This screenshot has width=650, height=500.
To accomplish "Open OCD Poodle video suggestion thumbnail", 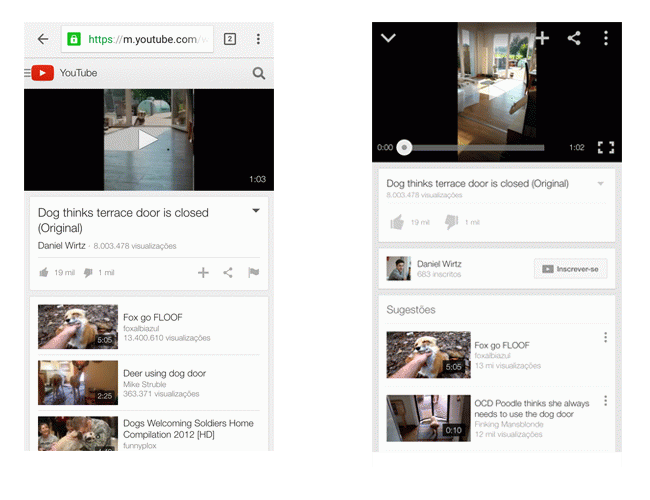I will [429, 418].
